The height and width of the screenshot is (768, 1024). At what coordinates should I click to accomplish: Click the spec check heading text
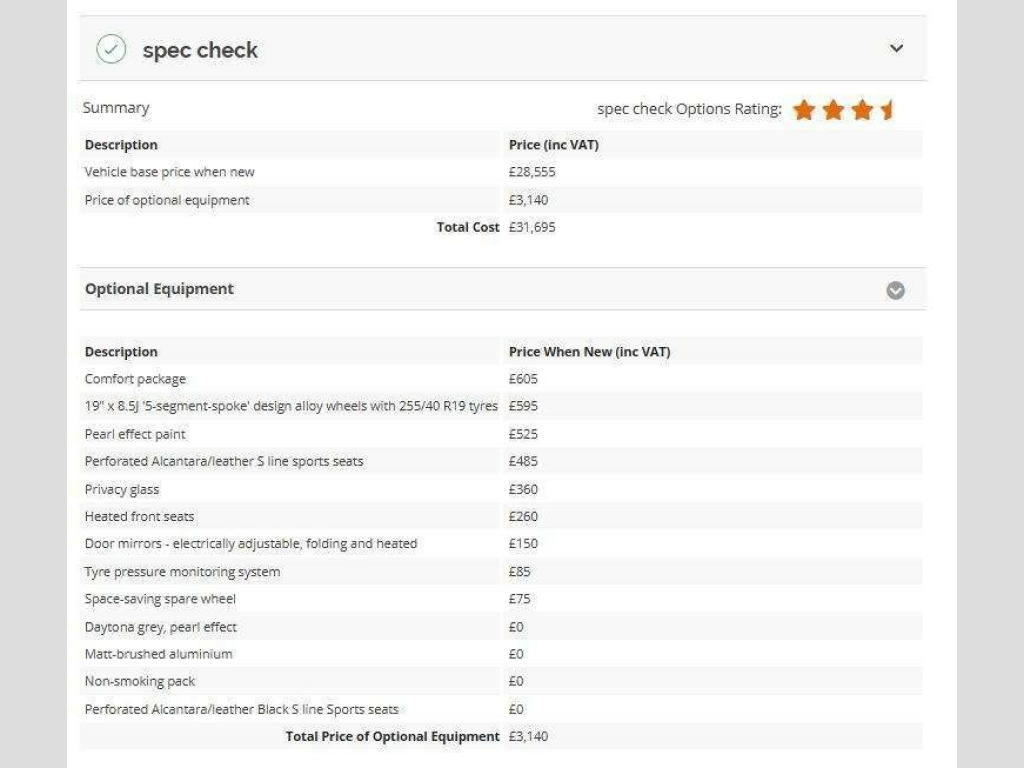(200, 50)
